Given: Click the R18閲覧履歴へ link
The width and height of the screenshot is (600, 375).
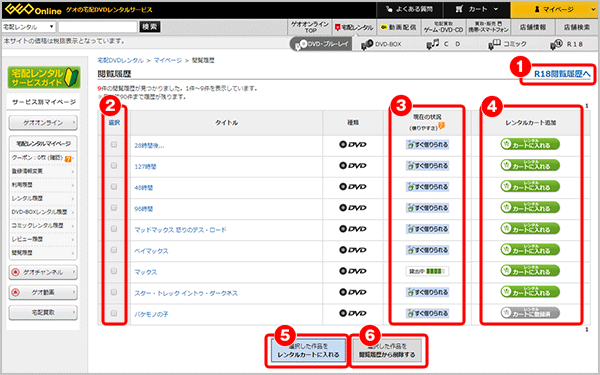Looking at the screenshot, I should tap(562, 74).
